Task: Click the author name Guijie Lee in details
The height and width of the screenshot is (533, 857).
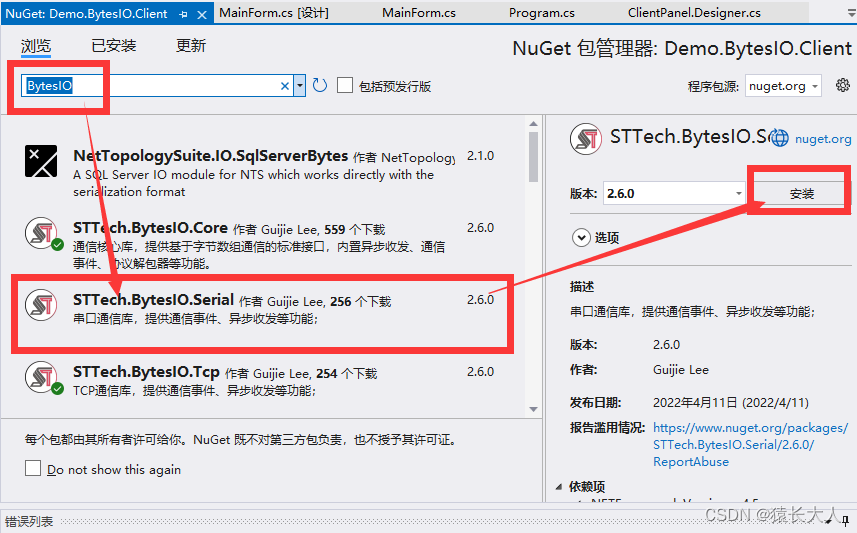Action: (x=680, y=370)
